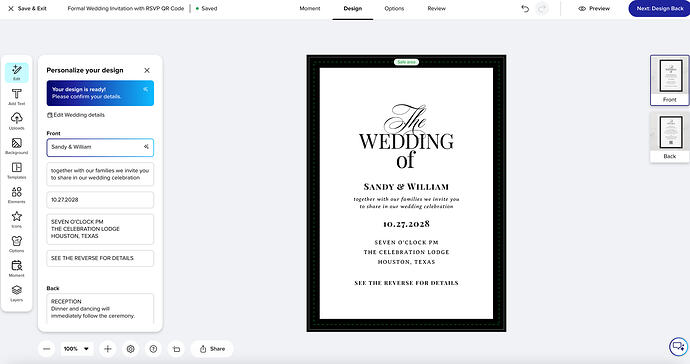Click the Preview button
690x364 pixels.
coord(594,8)
